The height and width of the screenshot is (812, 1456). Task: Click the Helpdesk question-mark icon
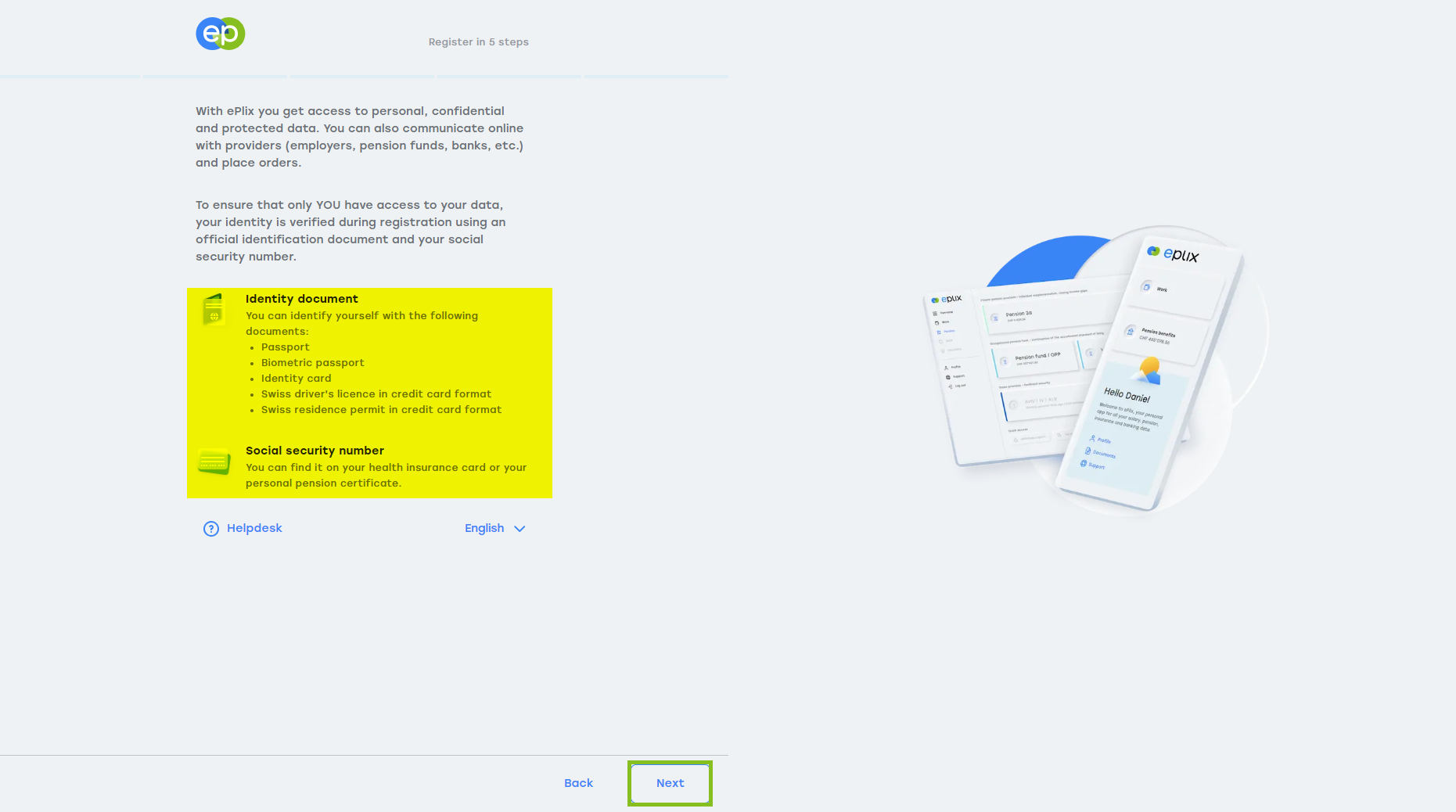pos(210,528)
